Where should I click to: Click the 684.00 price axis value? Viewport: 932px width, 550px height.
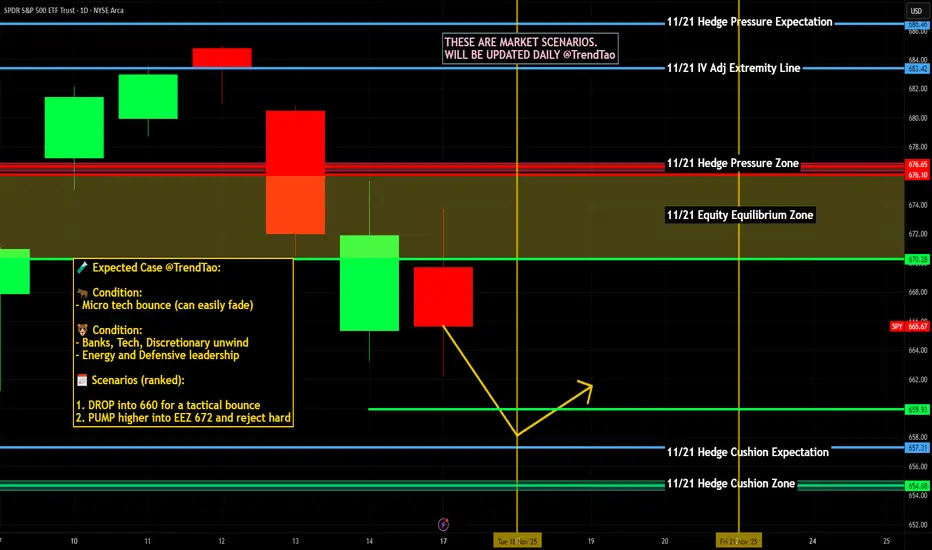[x=918, y=59]
